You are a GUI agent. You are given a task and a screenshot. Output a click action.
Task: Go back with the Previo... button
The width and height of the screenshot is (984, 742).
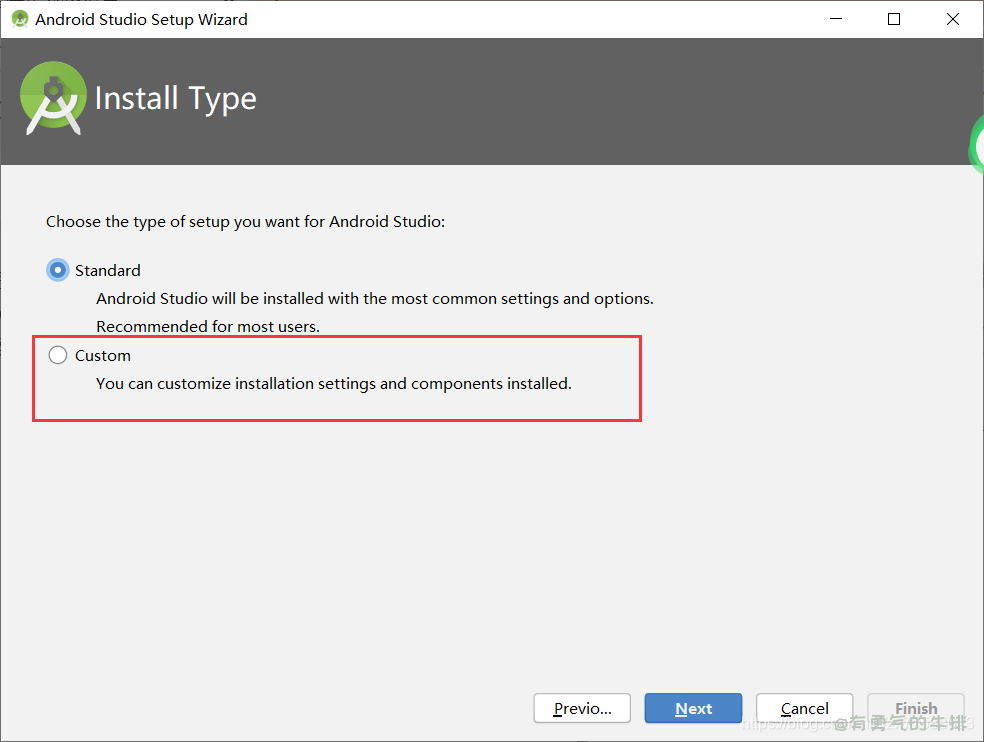click(582, 708)
